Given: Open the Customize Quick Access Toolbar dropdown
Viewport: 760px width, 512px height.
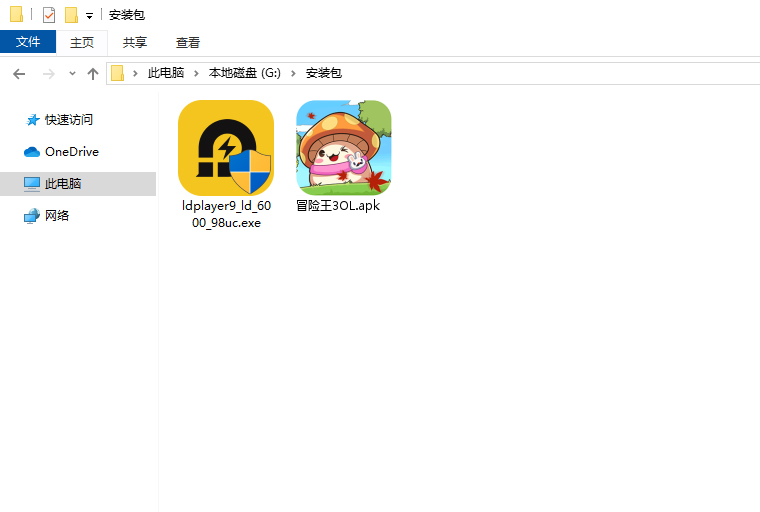Looking at the screenshot, I should [x=89, y=16].
